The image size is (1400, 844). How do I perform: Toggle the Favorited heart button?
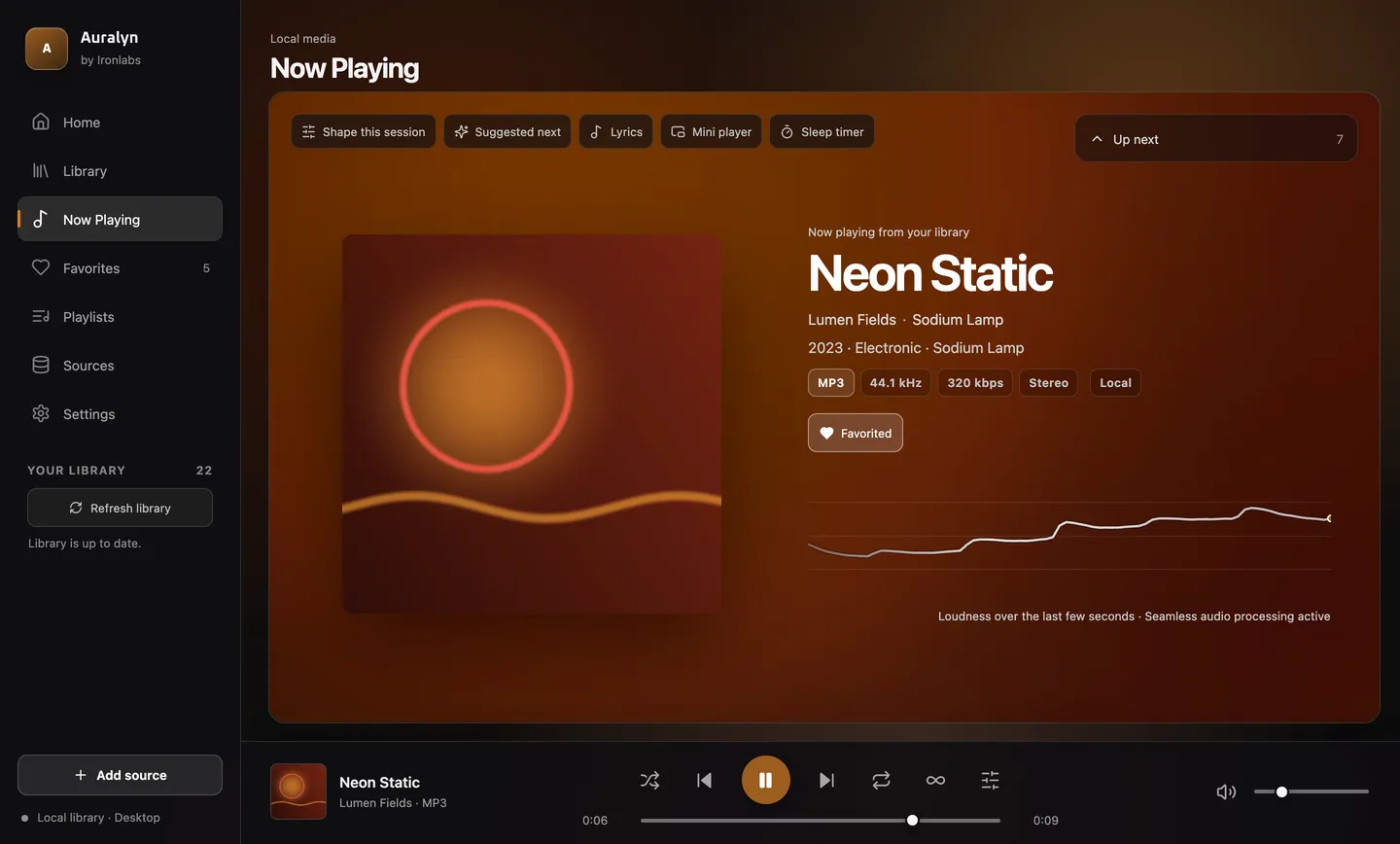tap(856, 433)
